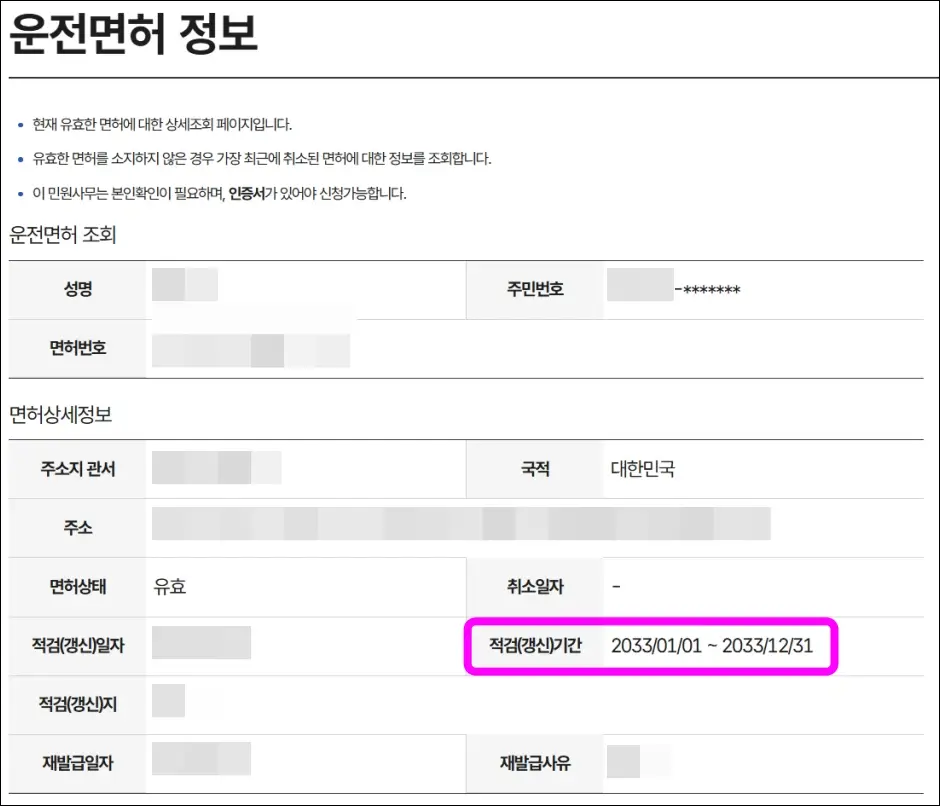
Task: Click the 면허번호 label cell
Action: coord(77,348)
